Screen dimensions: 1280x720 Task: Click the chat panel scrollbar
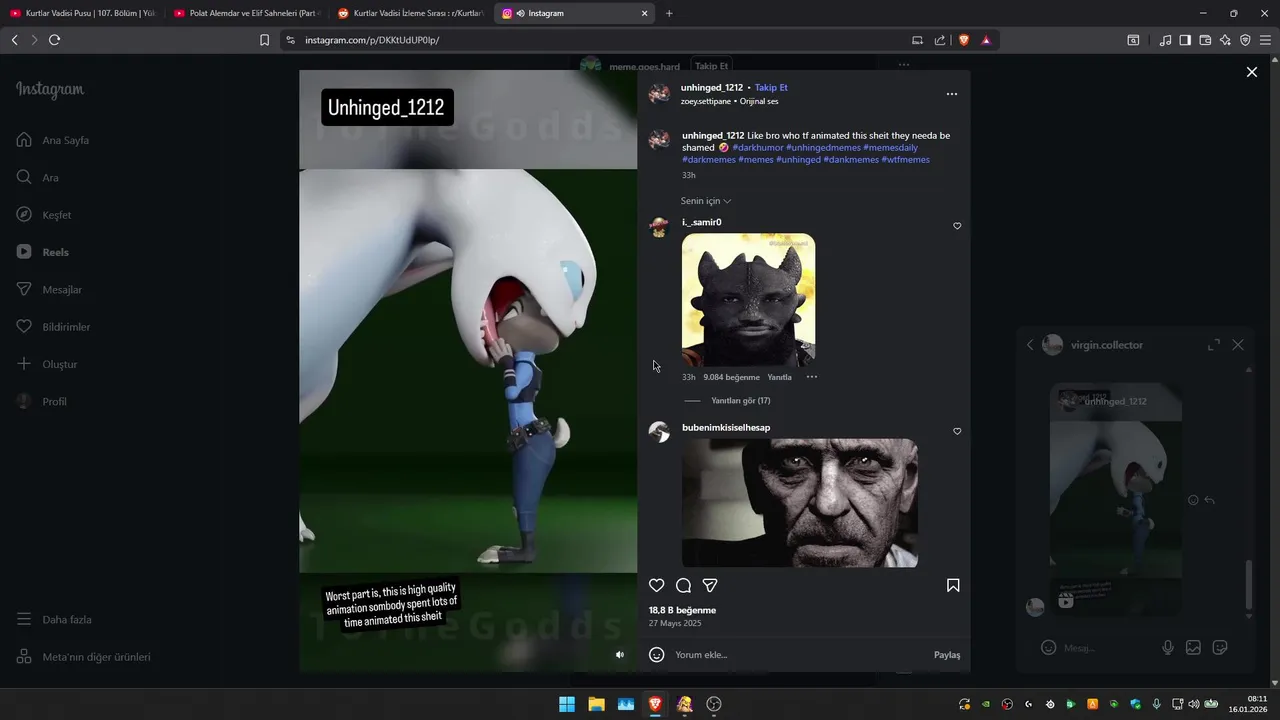1248,585
